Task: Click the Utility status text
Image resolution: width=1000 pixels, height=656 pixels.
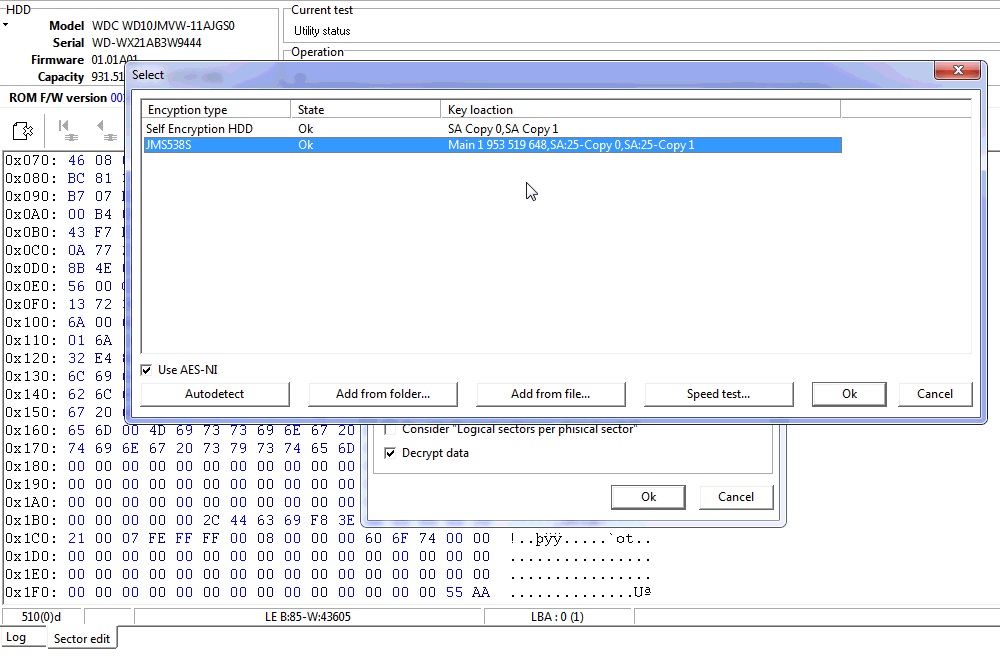Action: (x=322, y=31)
